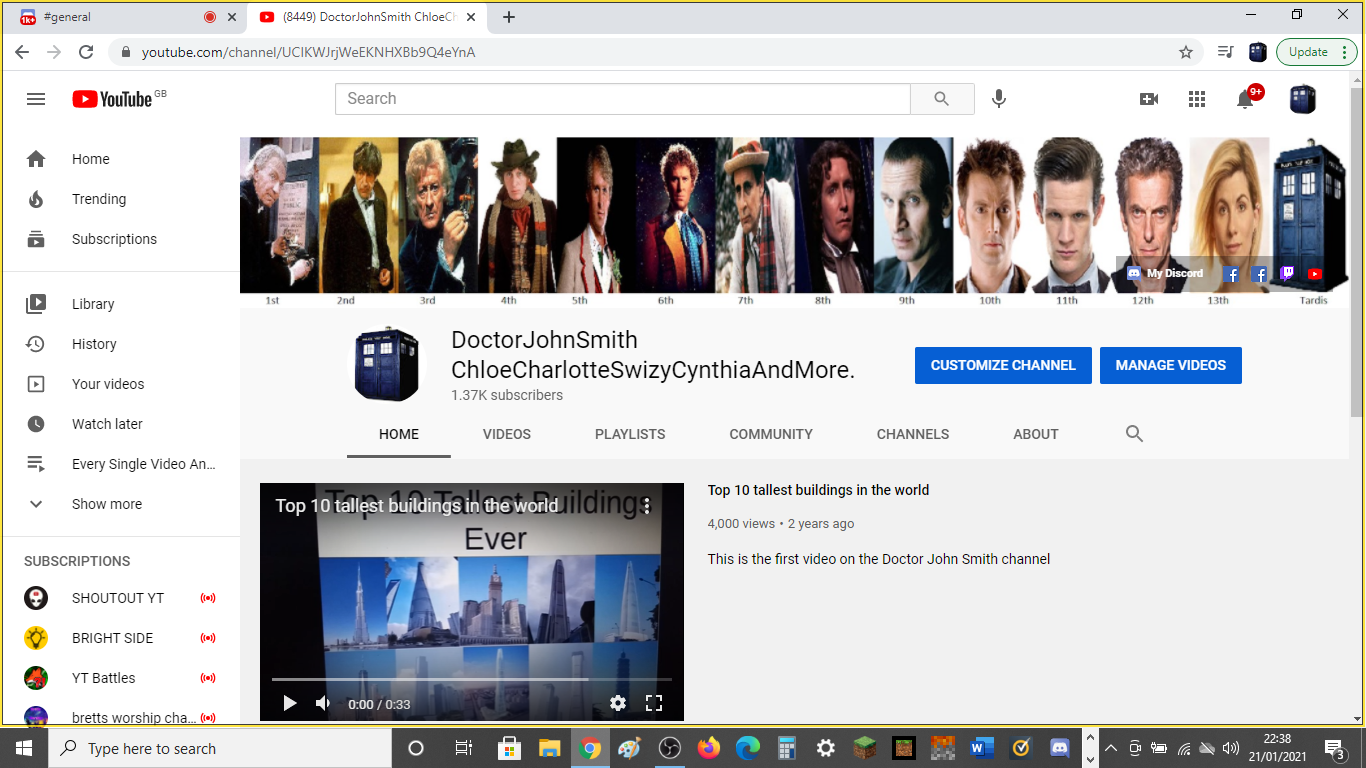This screenshot has height=768, width=1366.
Task: Click the address bar URL
Action: point(308,52)
